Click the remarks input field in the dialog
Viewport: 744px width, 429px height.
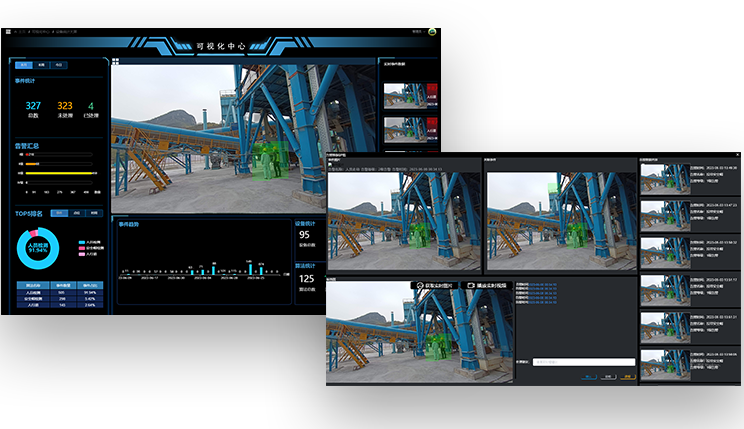pos(584,362)
